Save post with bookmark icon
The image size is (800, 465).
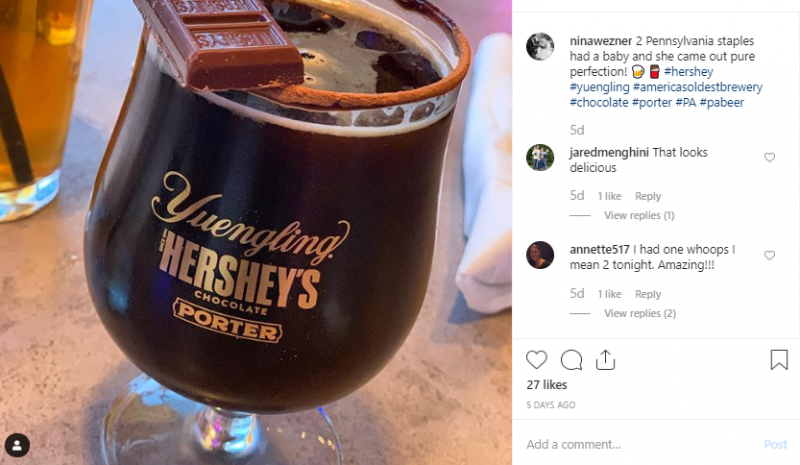click(779, 359)
